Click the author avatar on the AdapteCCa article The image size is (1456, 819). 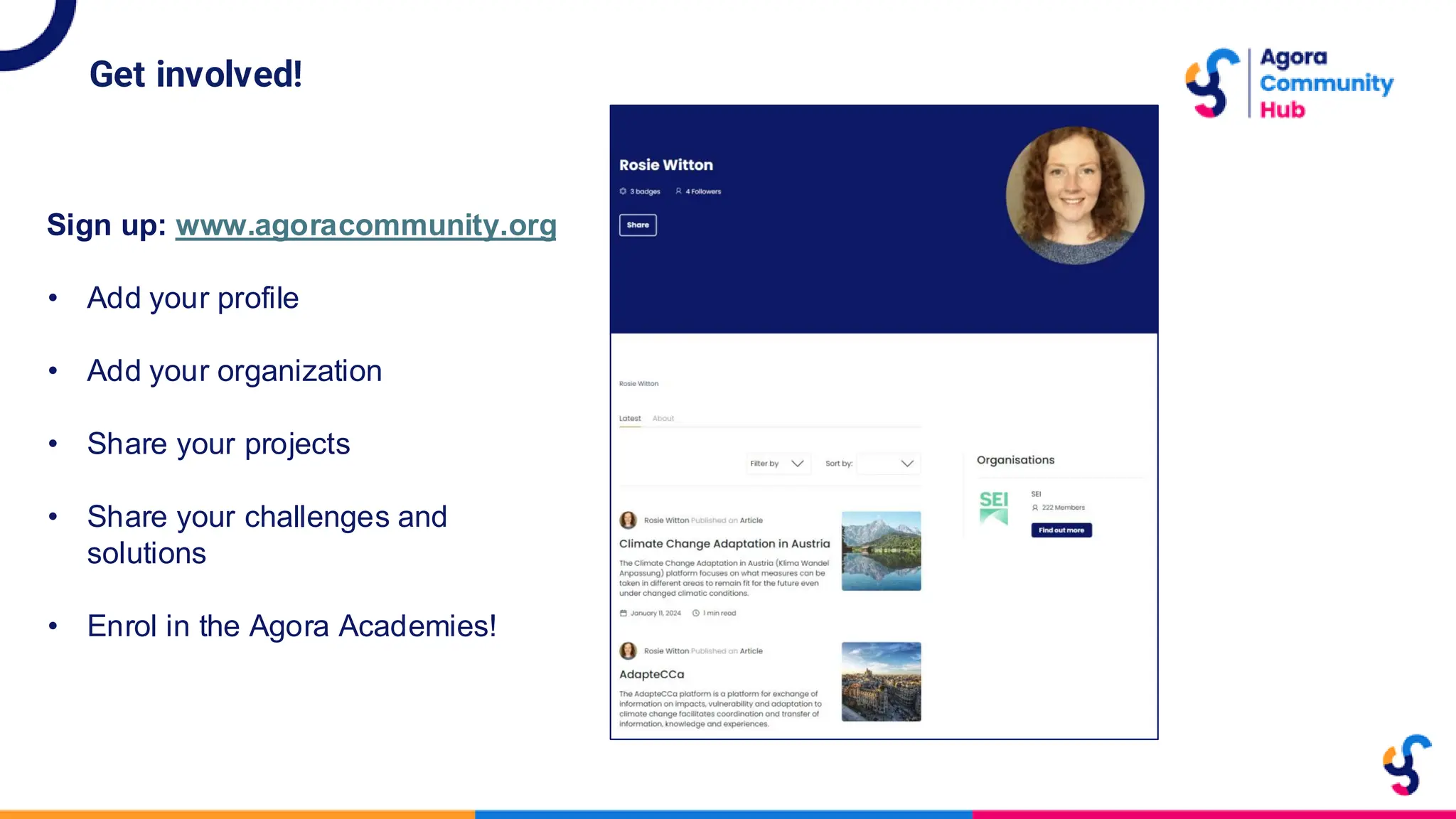[628, 651]
